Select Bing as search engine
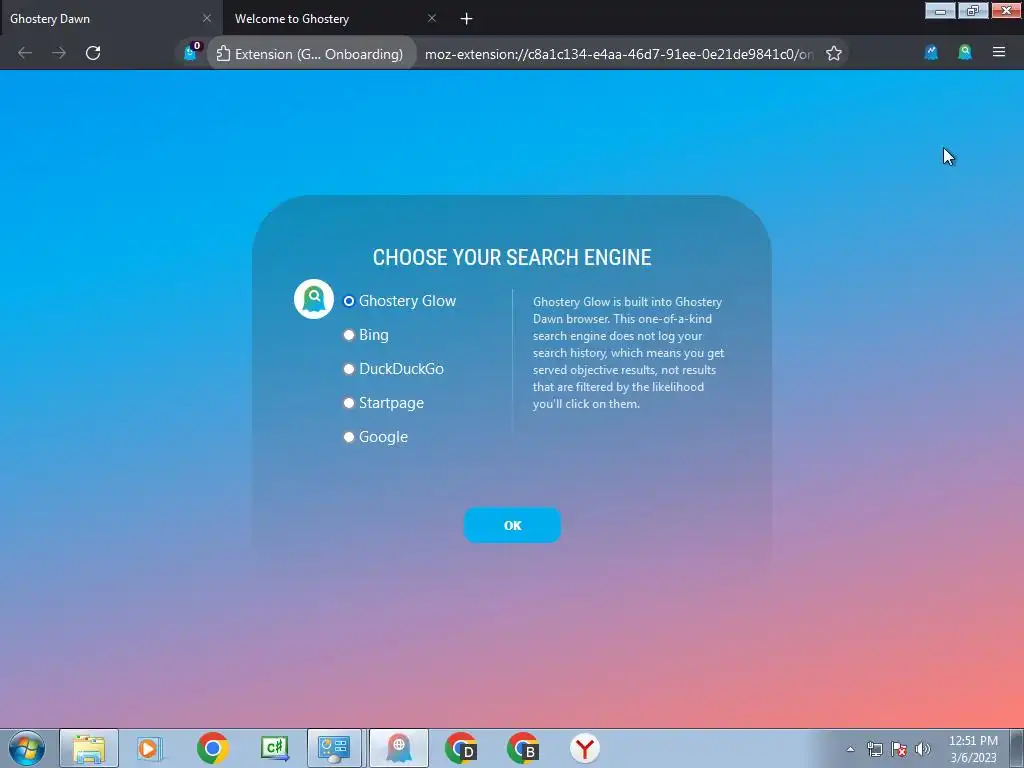The image size is (1024, 768). pos(349,335)
